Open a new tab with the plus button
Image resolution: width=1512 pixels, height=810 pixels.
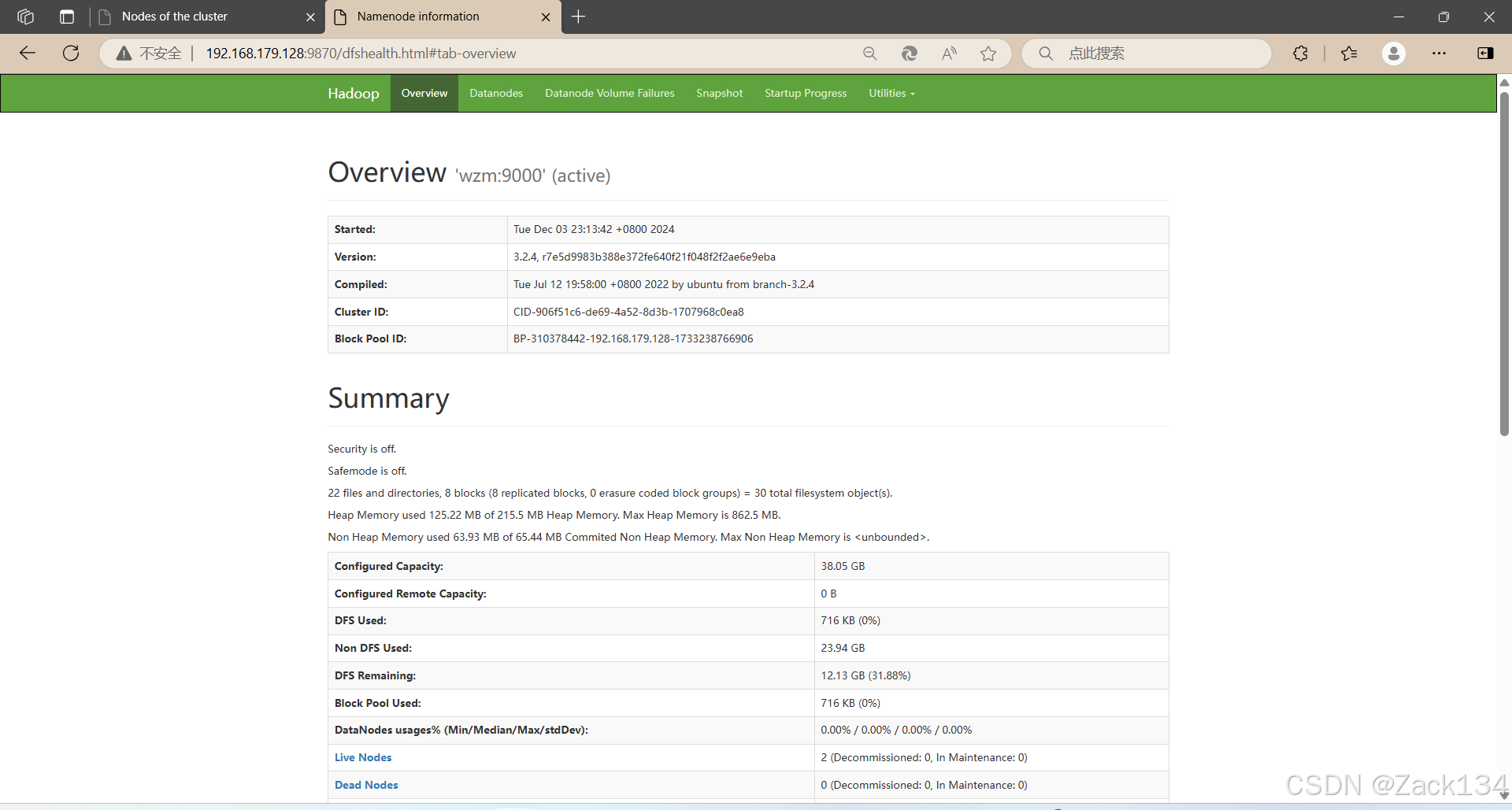click(578, 17)
